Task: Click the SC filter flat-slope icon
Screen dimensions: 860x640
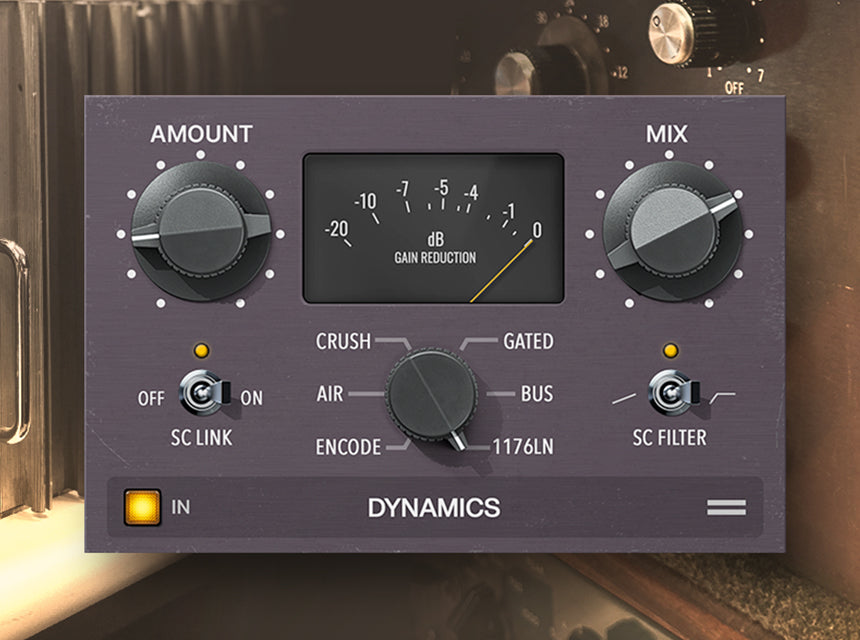Action: coord(624,399)
